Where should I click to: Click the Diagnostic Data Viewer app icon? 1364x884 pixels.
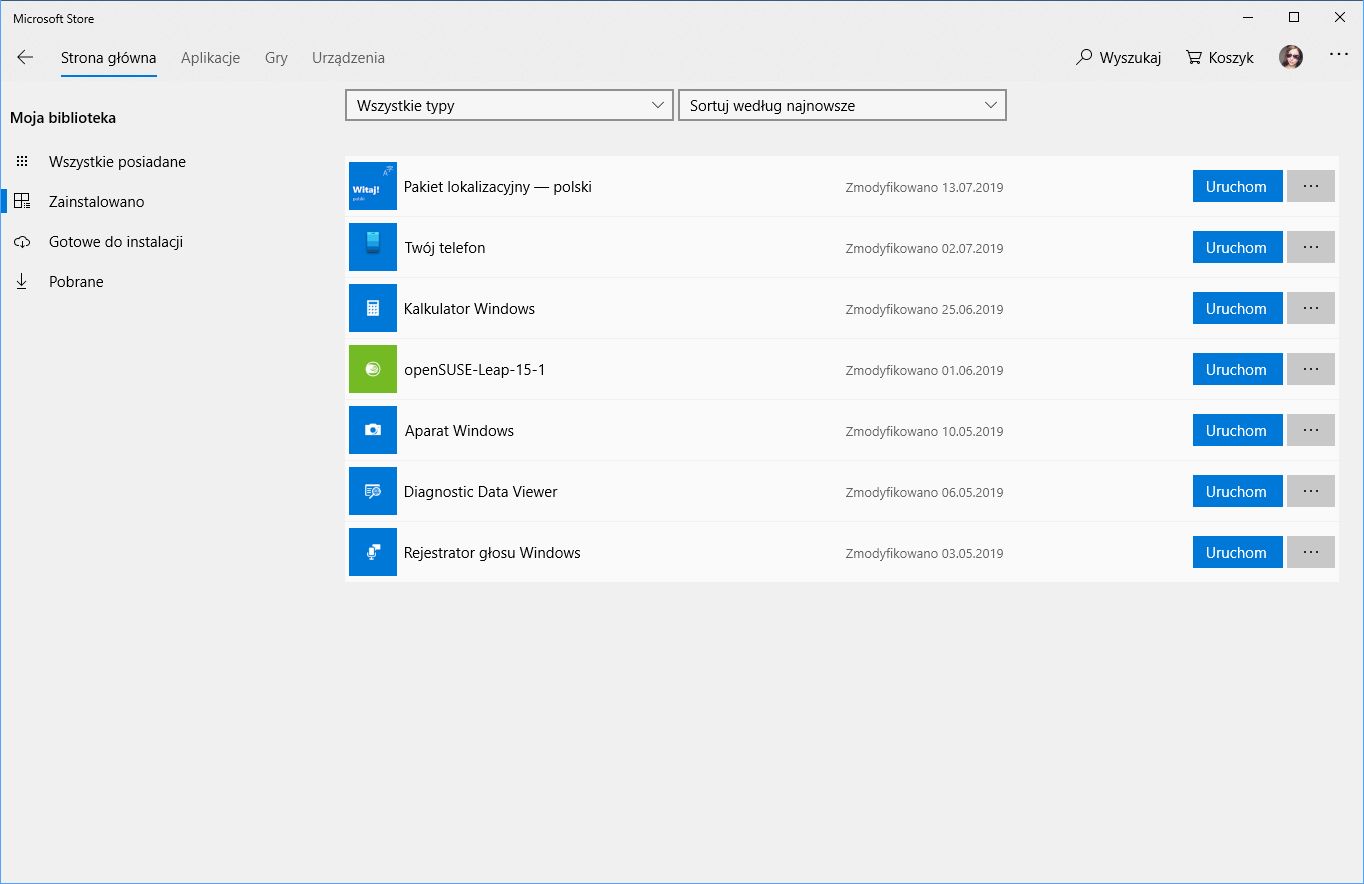pos(373,491)
